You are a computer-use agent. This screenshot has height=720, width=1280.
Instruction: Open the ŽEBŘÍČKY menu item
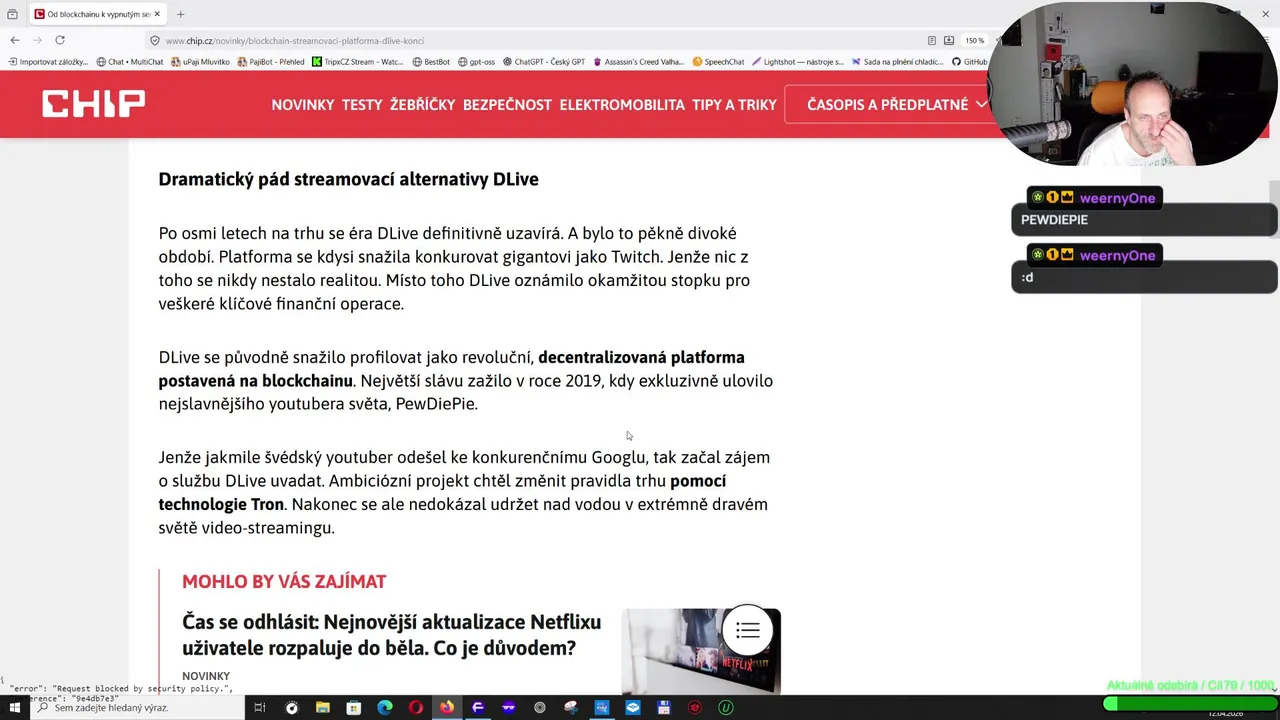pyautogui.click(x=422, y=104)
